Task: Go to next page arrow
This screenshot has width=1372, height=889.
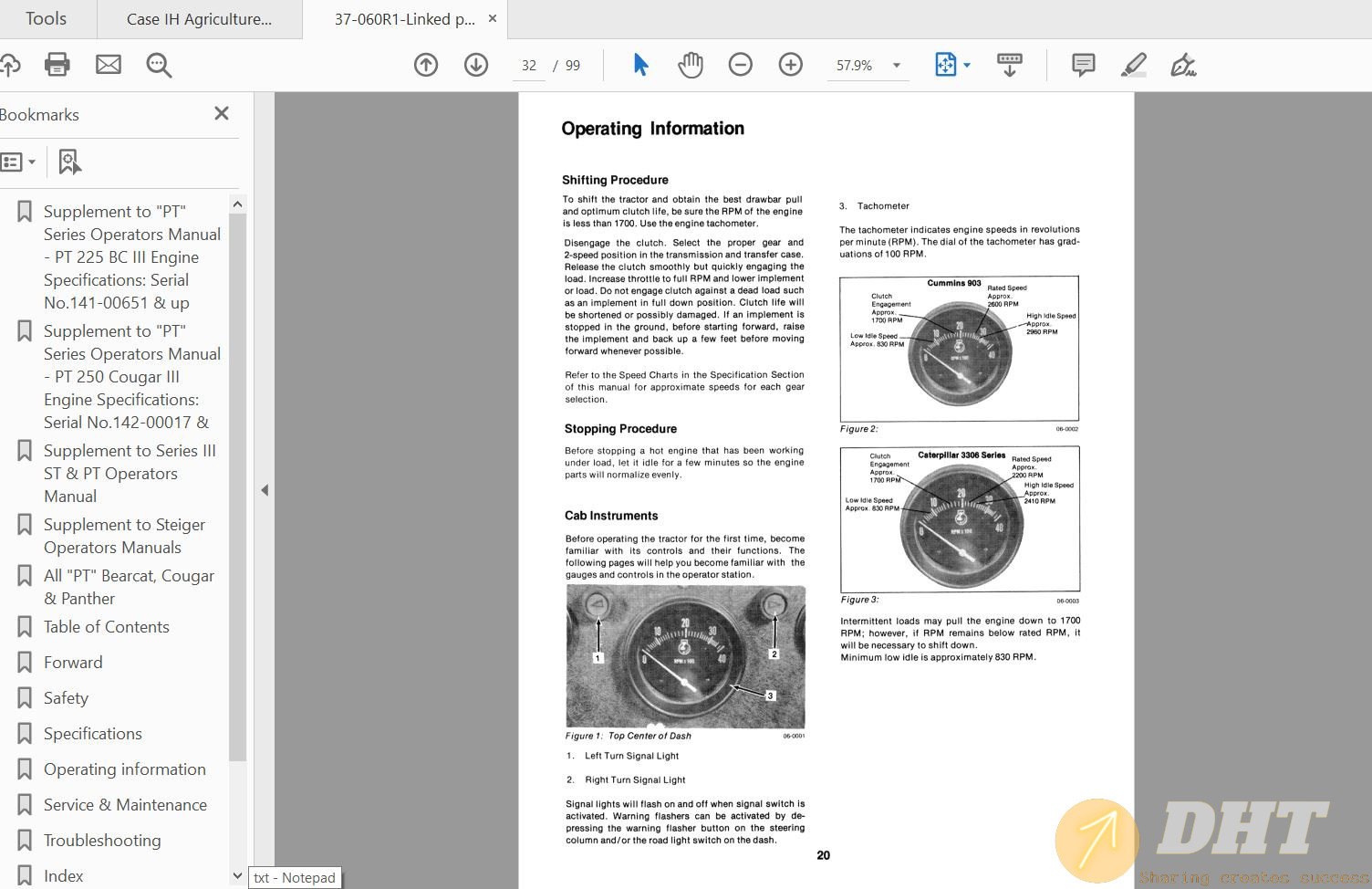Action: click(476, 65)
